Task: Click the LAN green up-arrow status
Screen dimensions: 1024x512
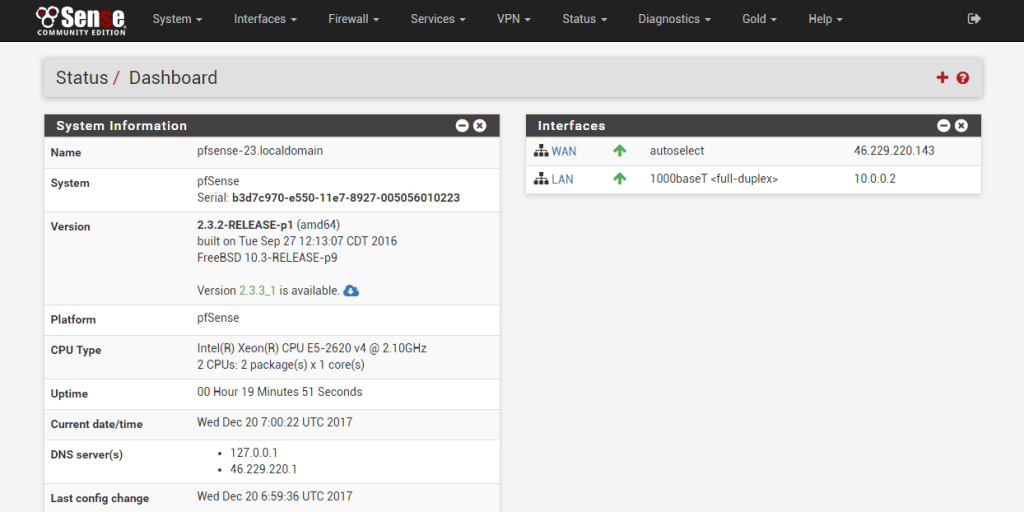Action: pyautogui.click(x=620, y=178)
